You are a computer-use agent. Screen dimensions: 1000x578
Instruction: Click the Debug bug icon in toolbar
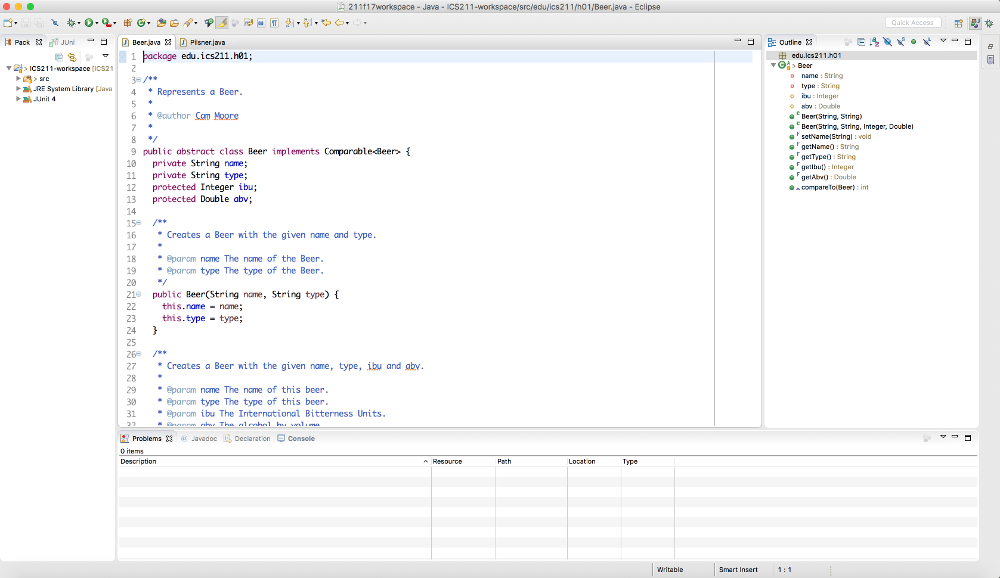pos(72,22)
